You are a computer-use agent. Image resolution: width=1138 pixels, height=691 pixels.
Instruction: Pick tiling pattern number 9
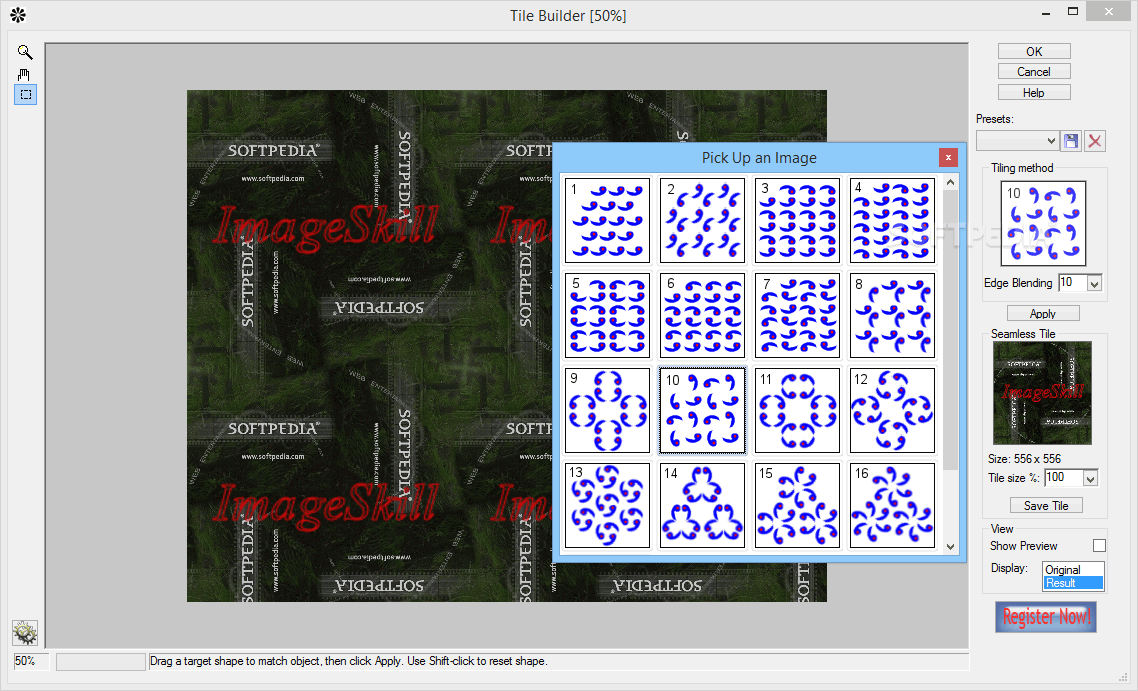tap(607, 410)
